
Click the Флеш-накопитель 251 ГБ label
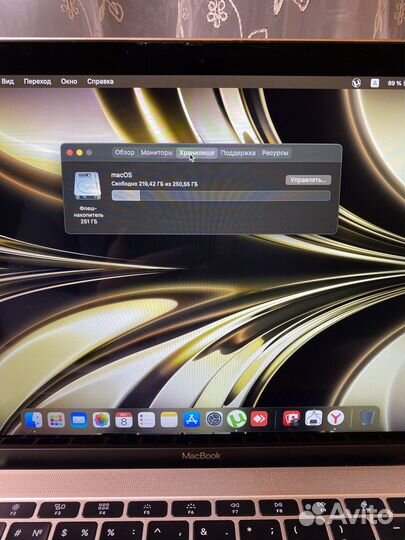click(89, 215)
